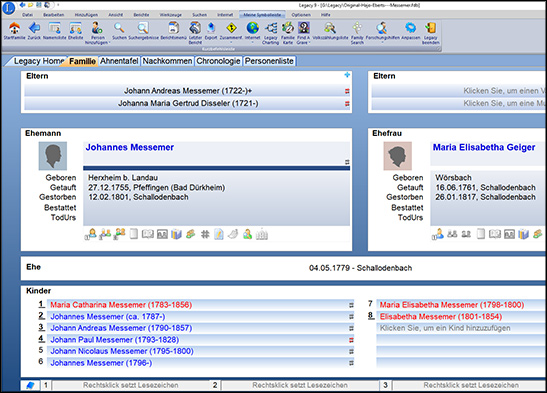Click the Ehefrau silhouette portrait
The image size is (547, 393).
click(398, 156)
